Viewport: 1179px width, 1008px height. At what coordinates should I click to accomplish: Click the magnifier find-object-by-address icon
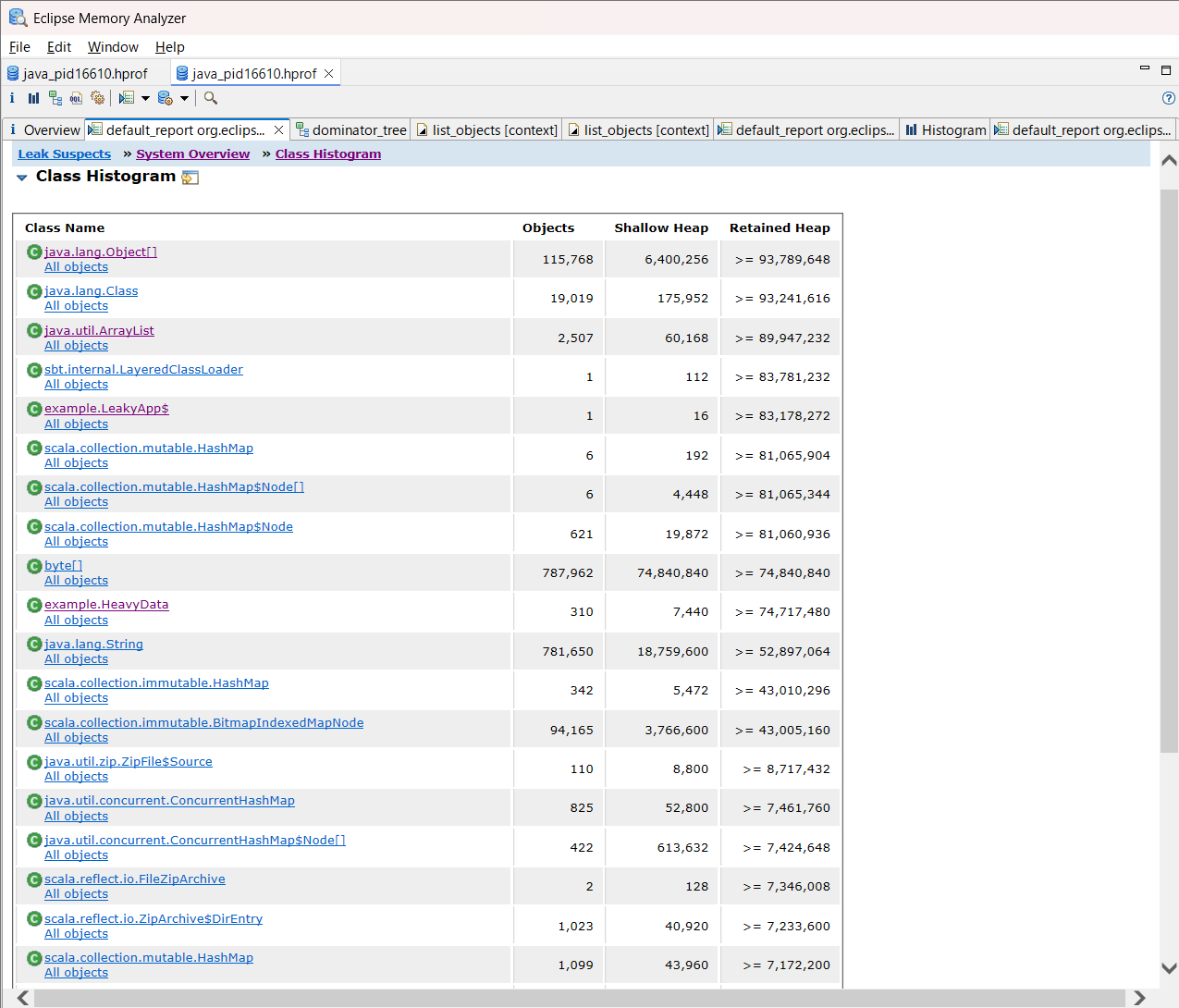click(211, 98)
